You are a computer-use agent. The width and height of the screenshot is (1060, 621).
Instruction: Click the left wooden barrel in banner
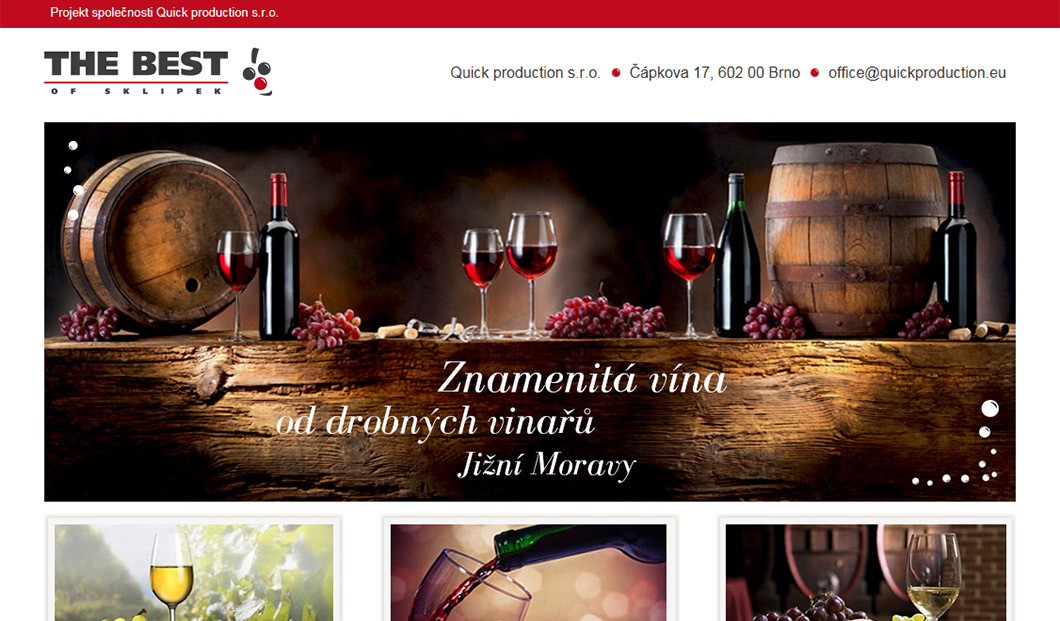click(x=157, y=240)
